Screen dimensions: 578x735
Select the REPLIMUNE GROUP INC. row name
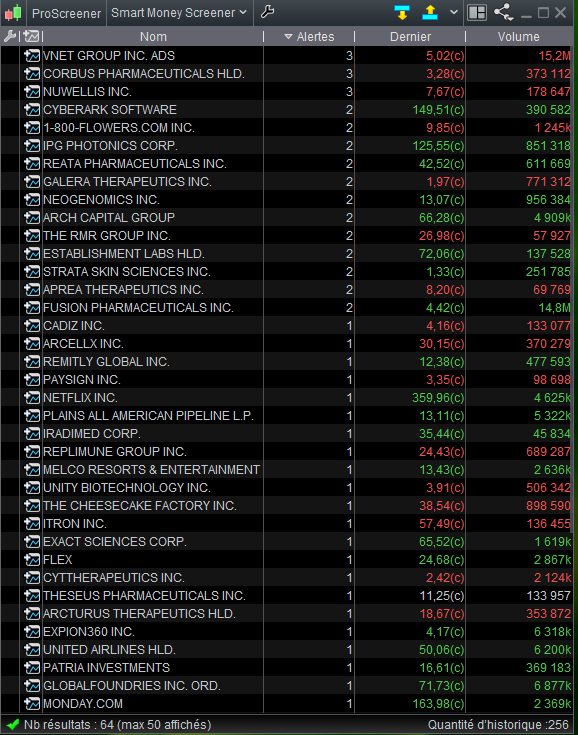(x=115, y=452)
